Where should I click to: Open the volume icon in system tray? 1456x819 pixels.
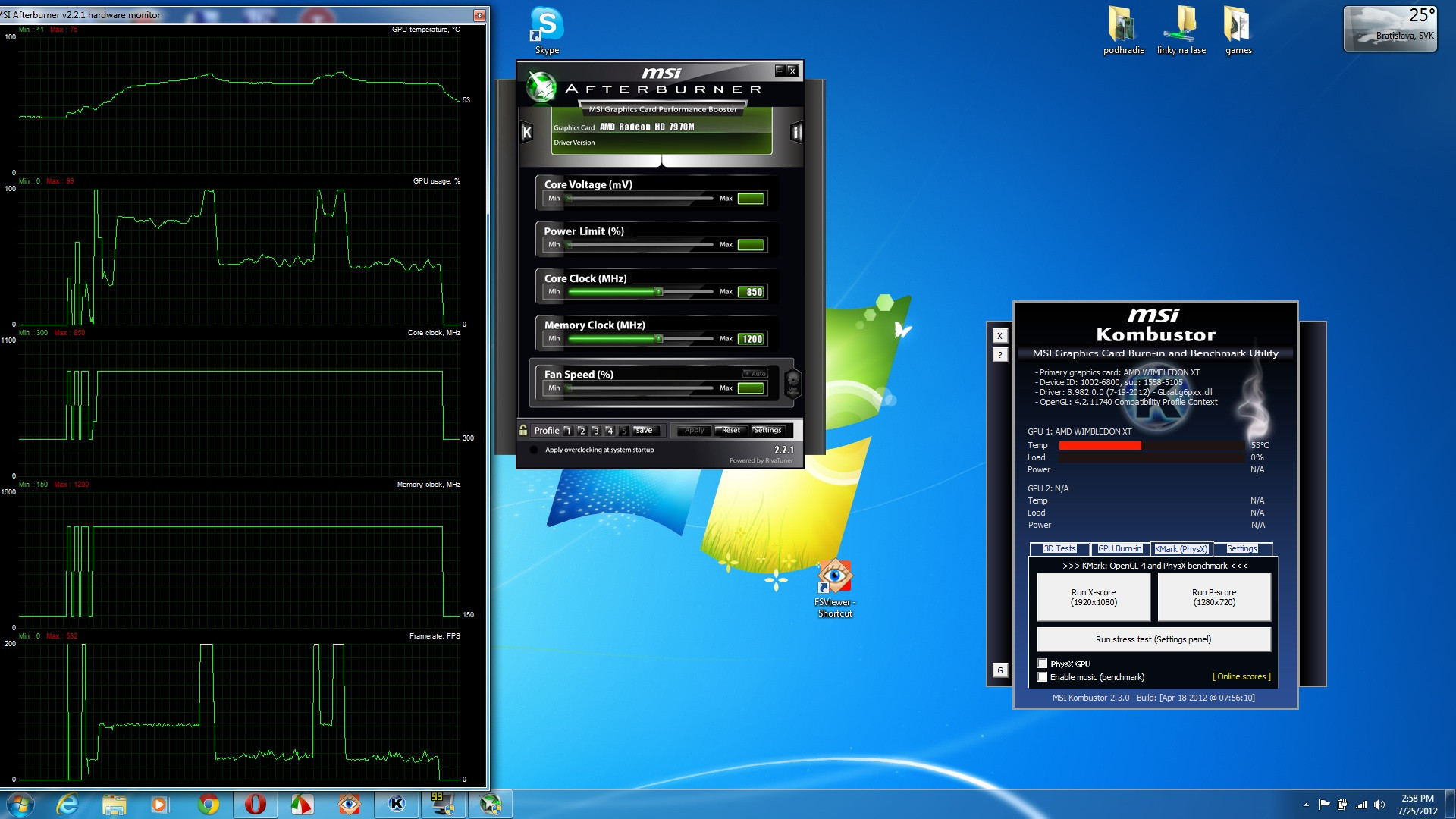tap(1379, 805)
